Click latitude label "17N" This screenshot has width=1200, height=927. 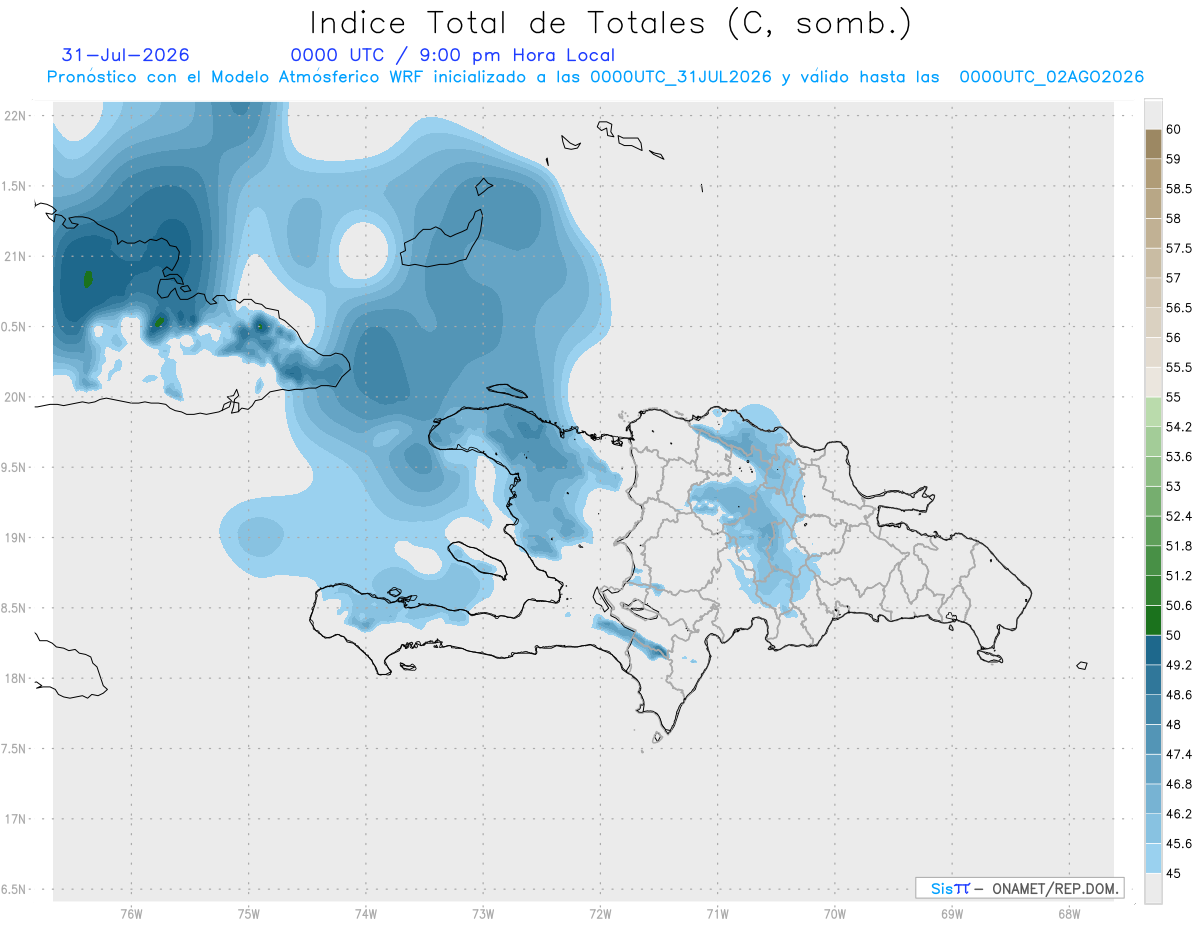click(x=17, y=820)
